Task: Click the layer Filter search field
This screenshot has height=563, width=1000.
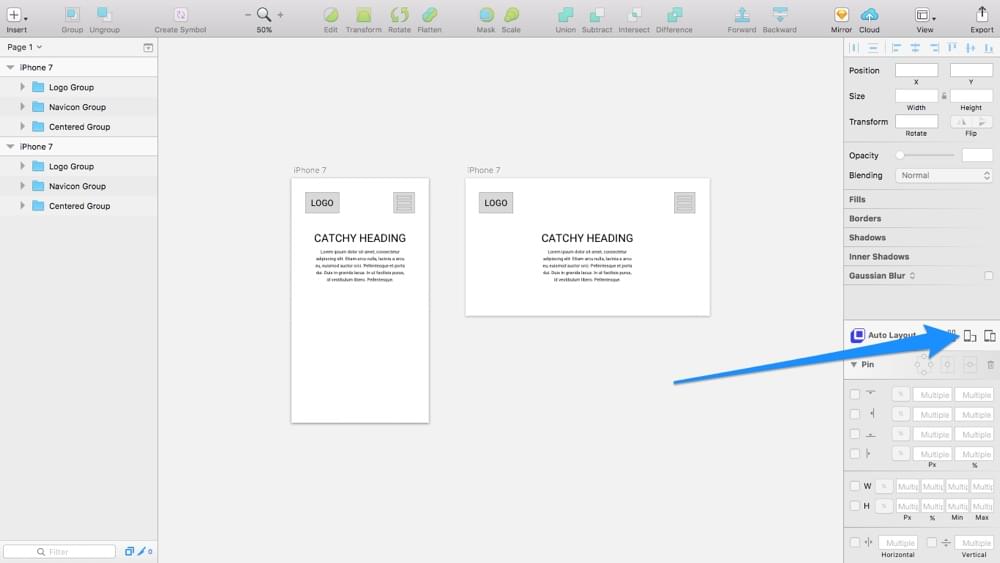Action: [60, 551]
